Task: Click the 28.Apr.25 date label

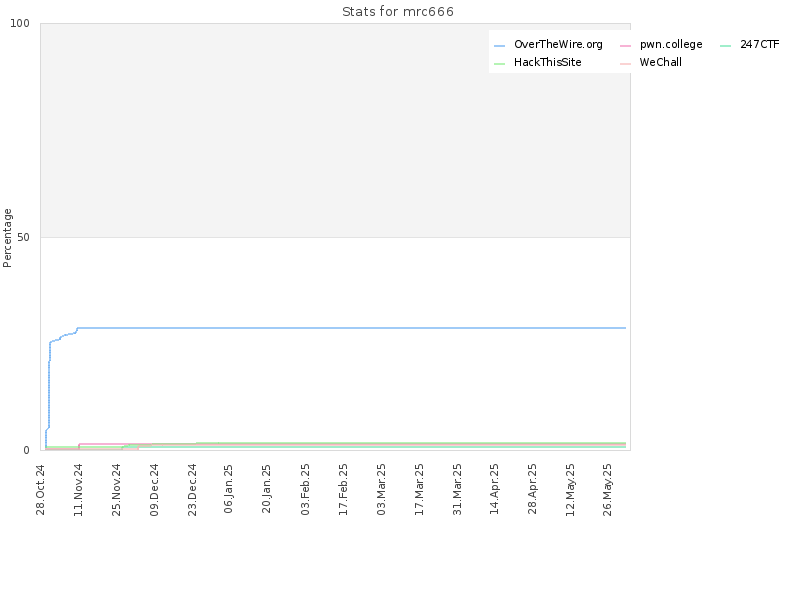Action: (533, 489)
